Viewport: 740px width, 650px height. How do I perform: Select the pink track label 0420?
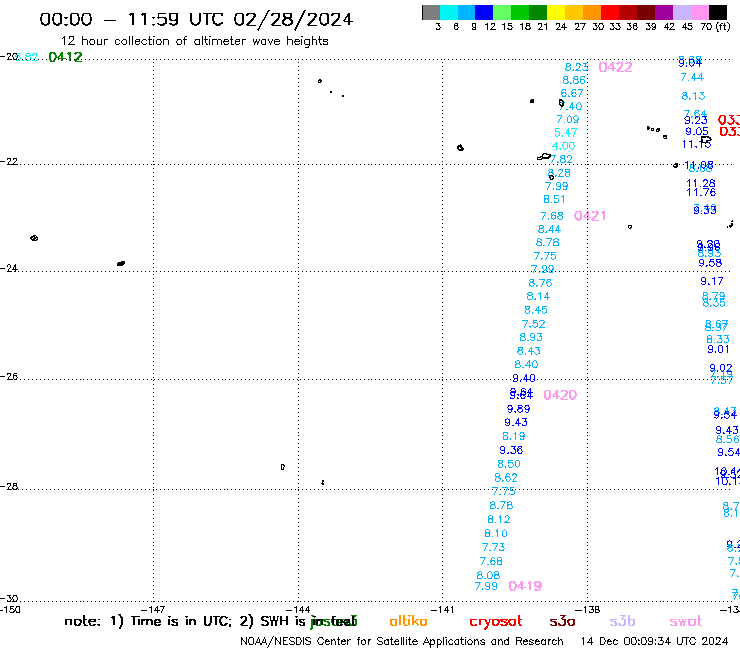[x=560, y=395]
